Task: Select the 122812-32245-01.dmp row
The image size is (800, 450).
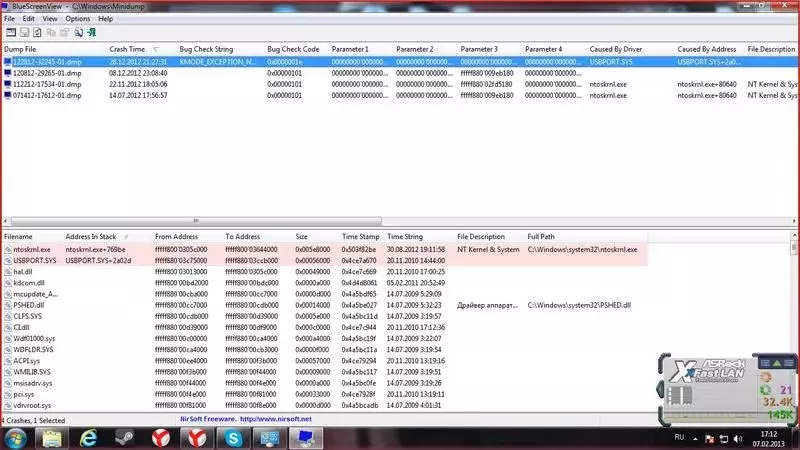Action: (x=399, y=62)
